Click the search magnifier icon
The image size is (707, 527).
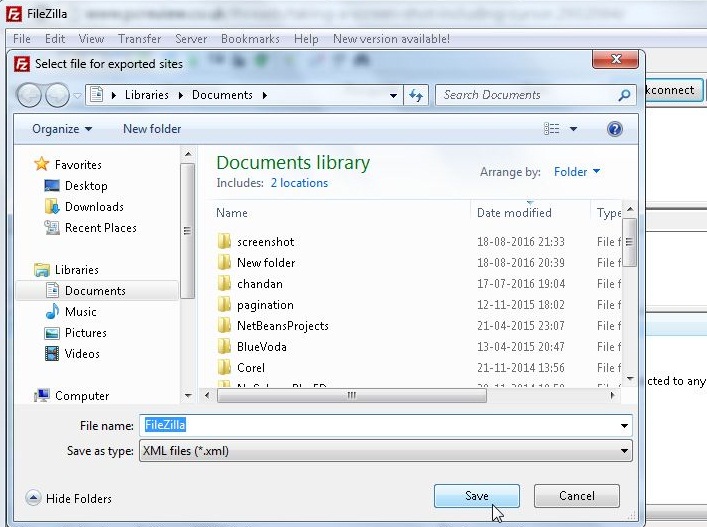[624, 95]
